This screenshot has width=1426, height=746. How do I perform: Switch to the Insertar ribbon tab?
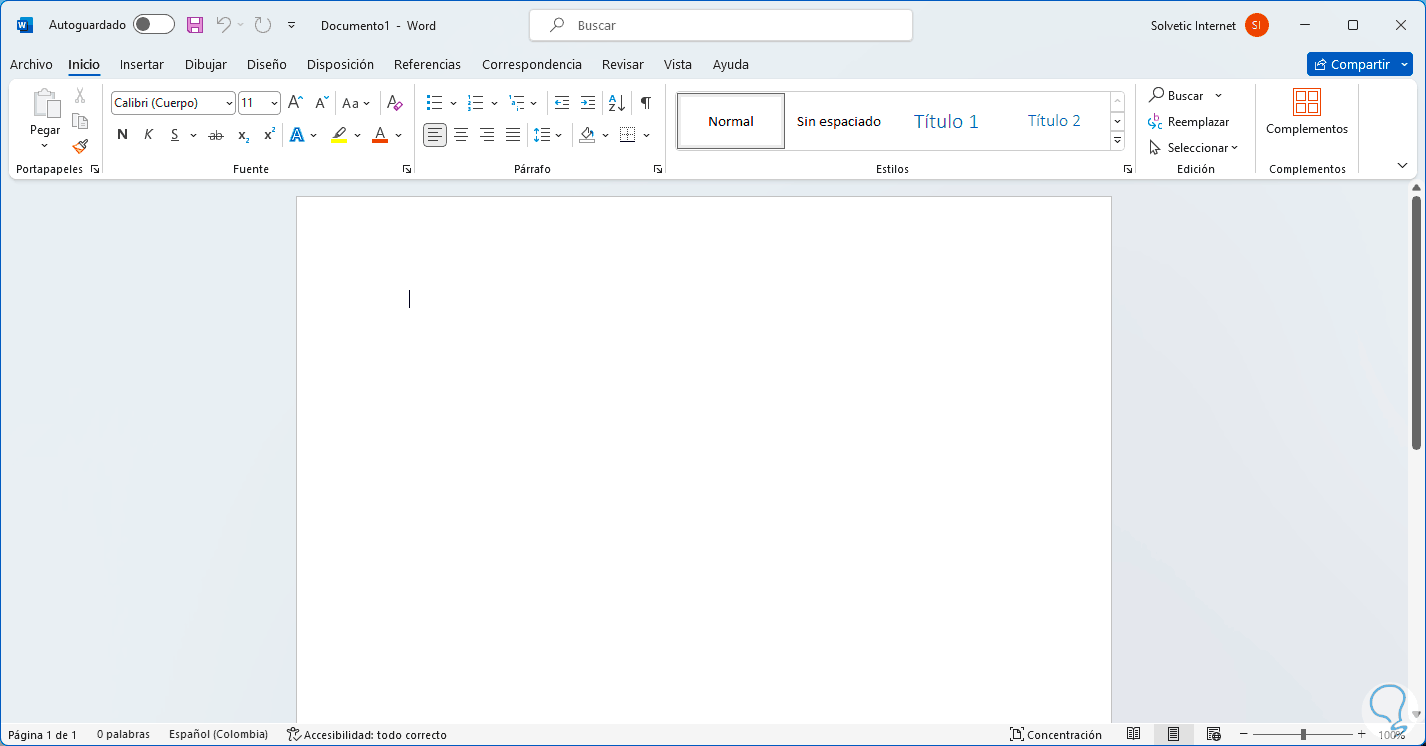click(x=141, y=64)
